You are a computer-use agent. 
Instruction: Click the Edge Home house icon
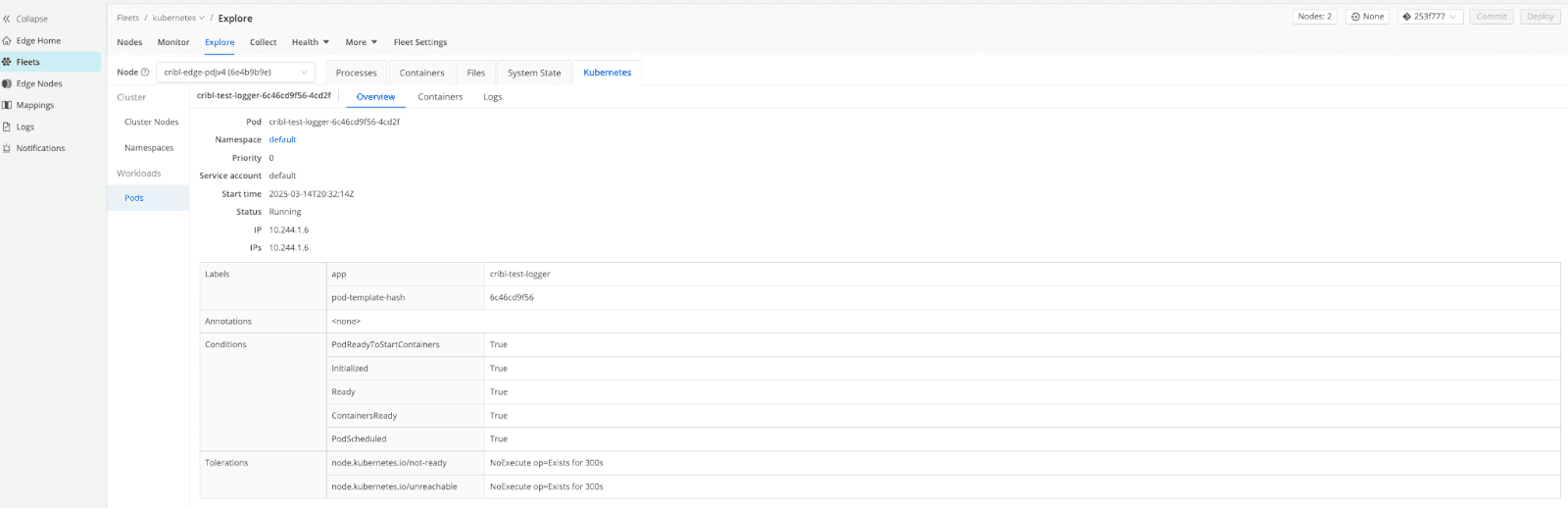pos(7,41)
